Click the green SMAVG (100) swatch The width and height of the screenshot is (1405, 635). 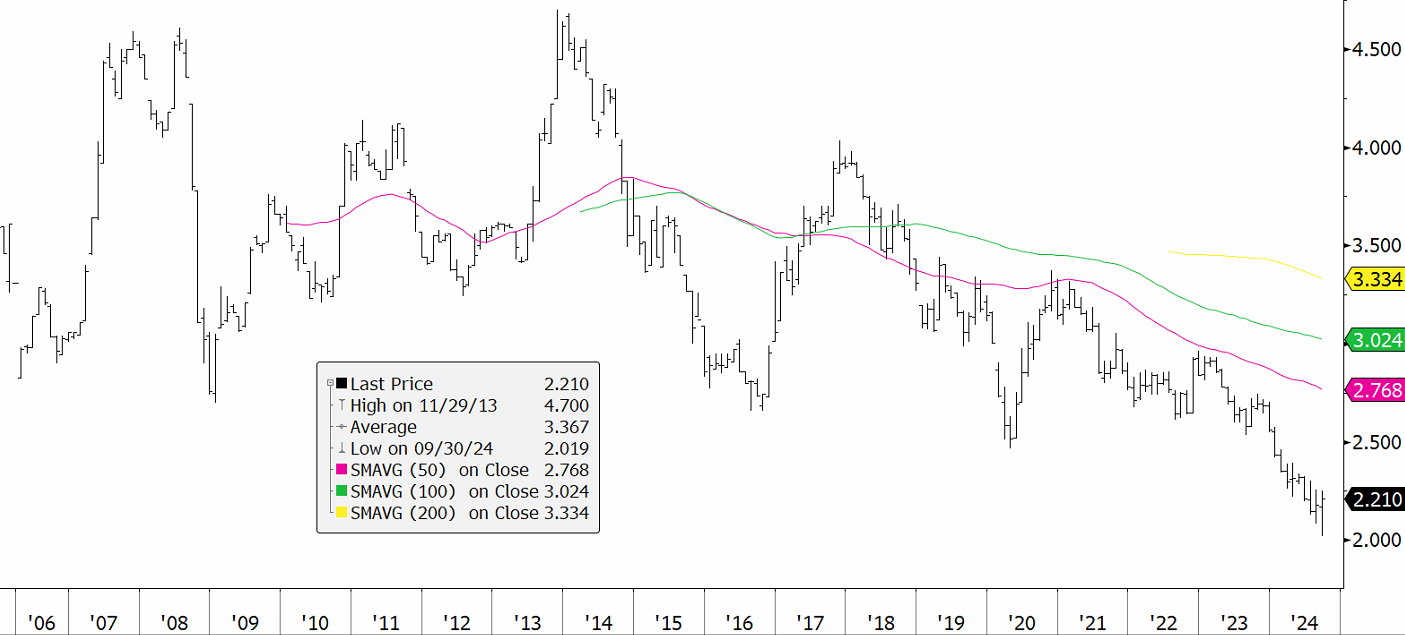click(x=341, y=491)
